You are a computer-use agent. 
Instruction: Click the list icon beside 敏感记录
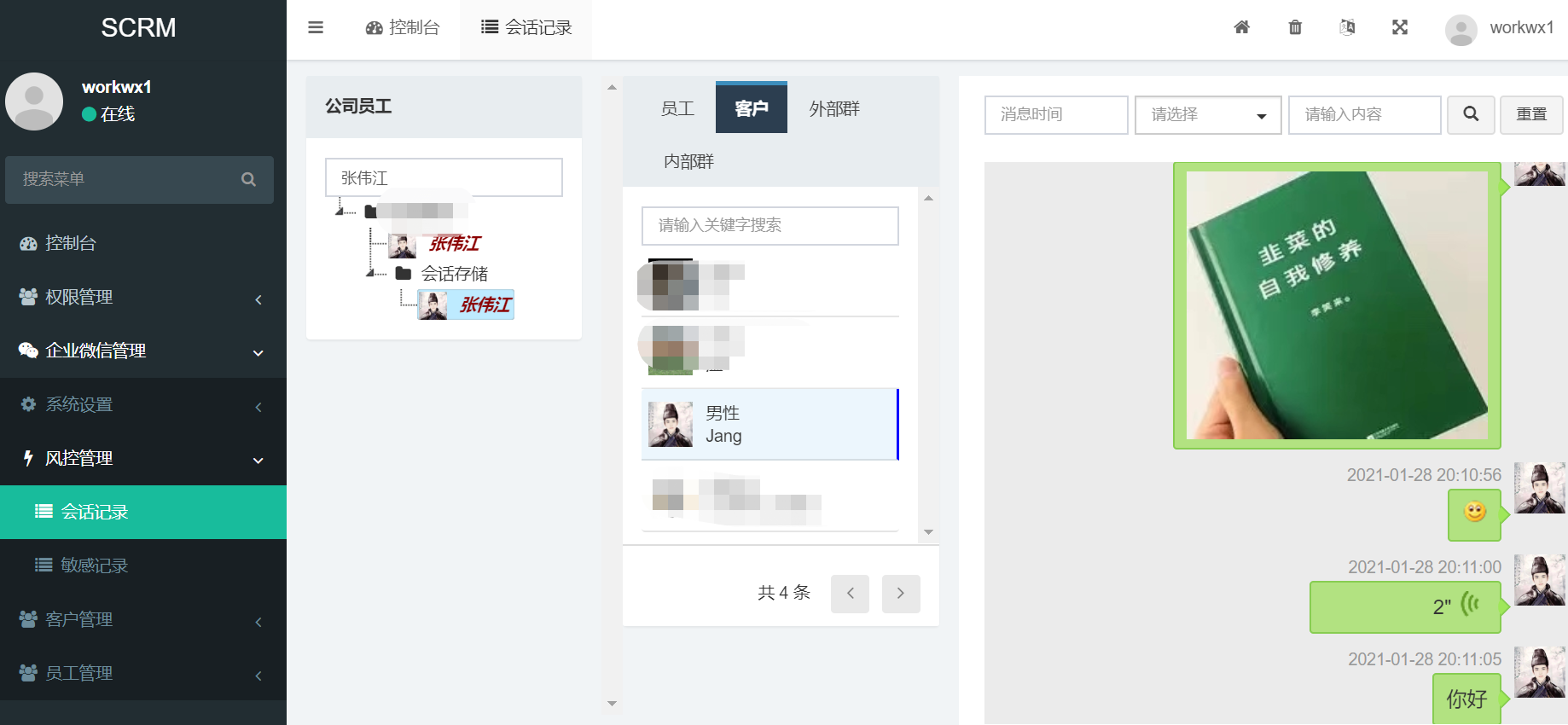[44, 565]
